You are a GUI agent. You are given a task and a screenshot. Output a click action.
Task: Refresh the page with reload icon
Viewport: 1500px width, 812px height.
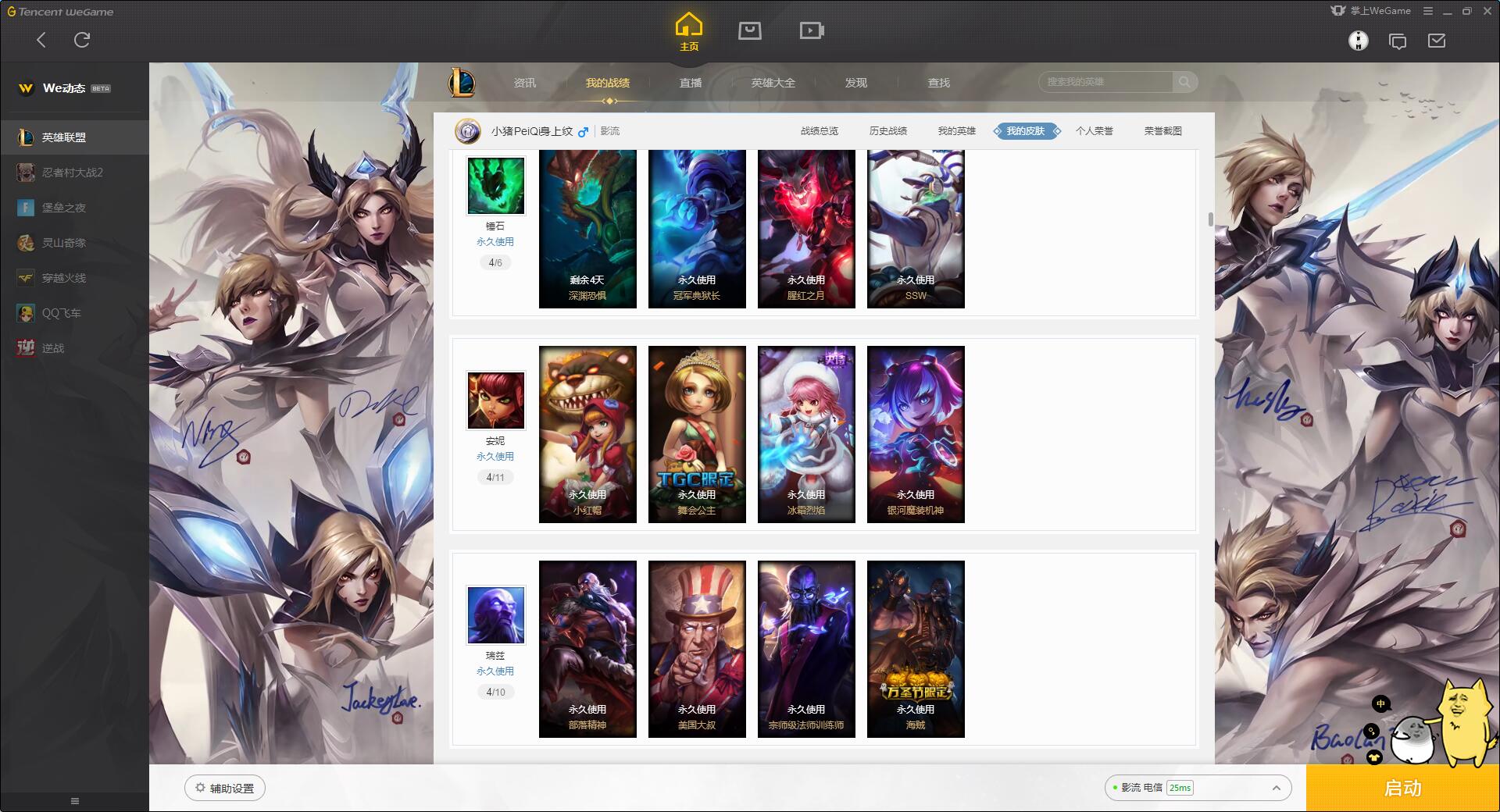click(x=82, y=40)
